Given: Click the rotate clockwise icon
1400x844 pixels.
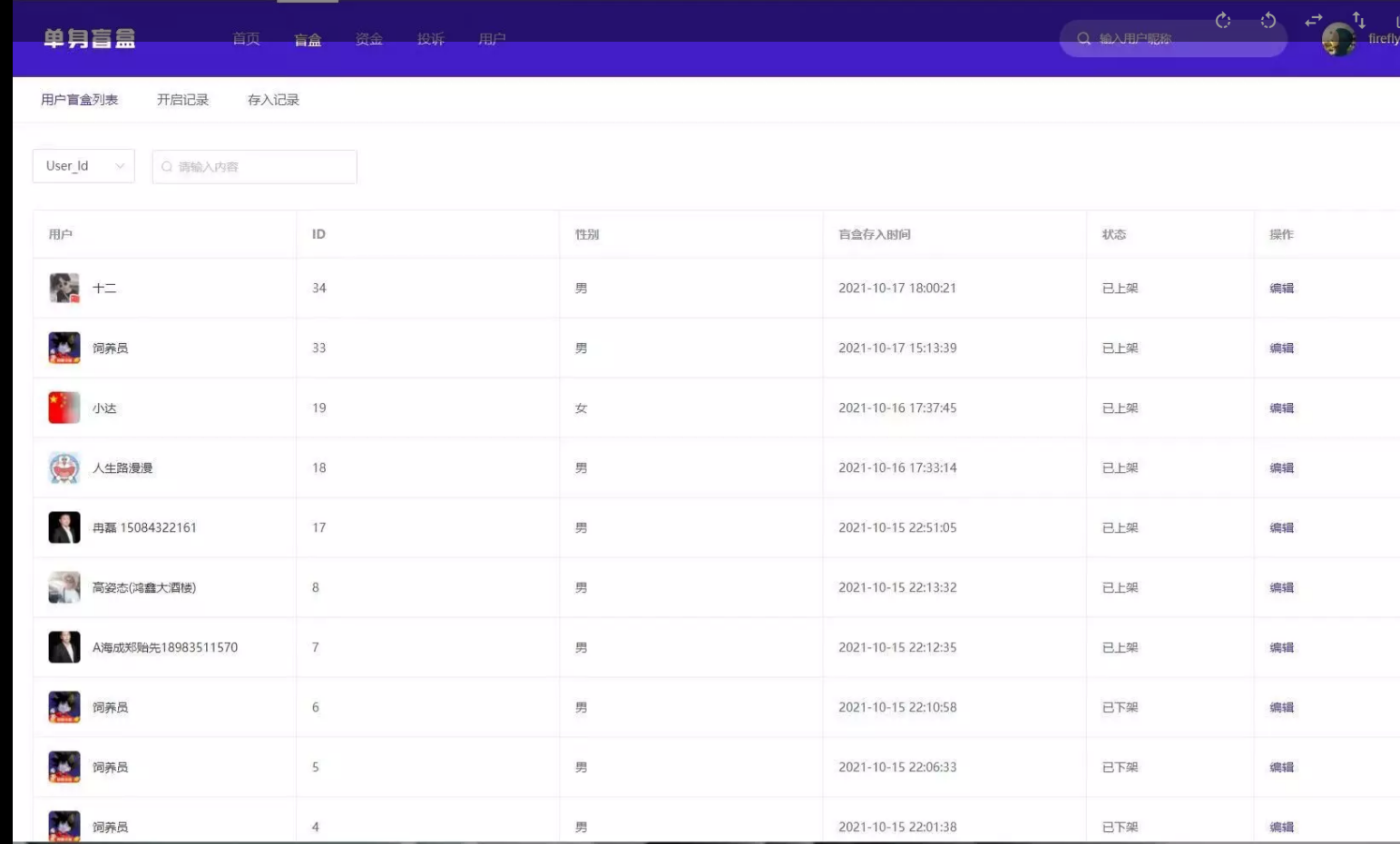Looking at the screenshot, I should click(x=1223, y=20).
